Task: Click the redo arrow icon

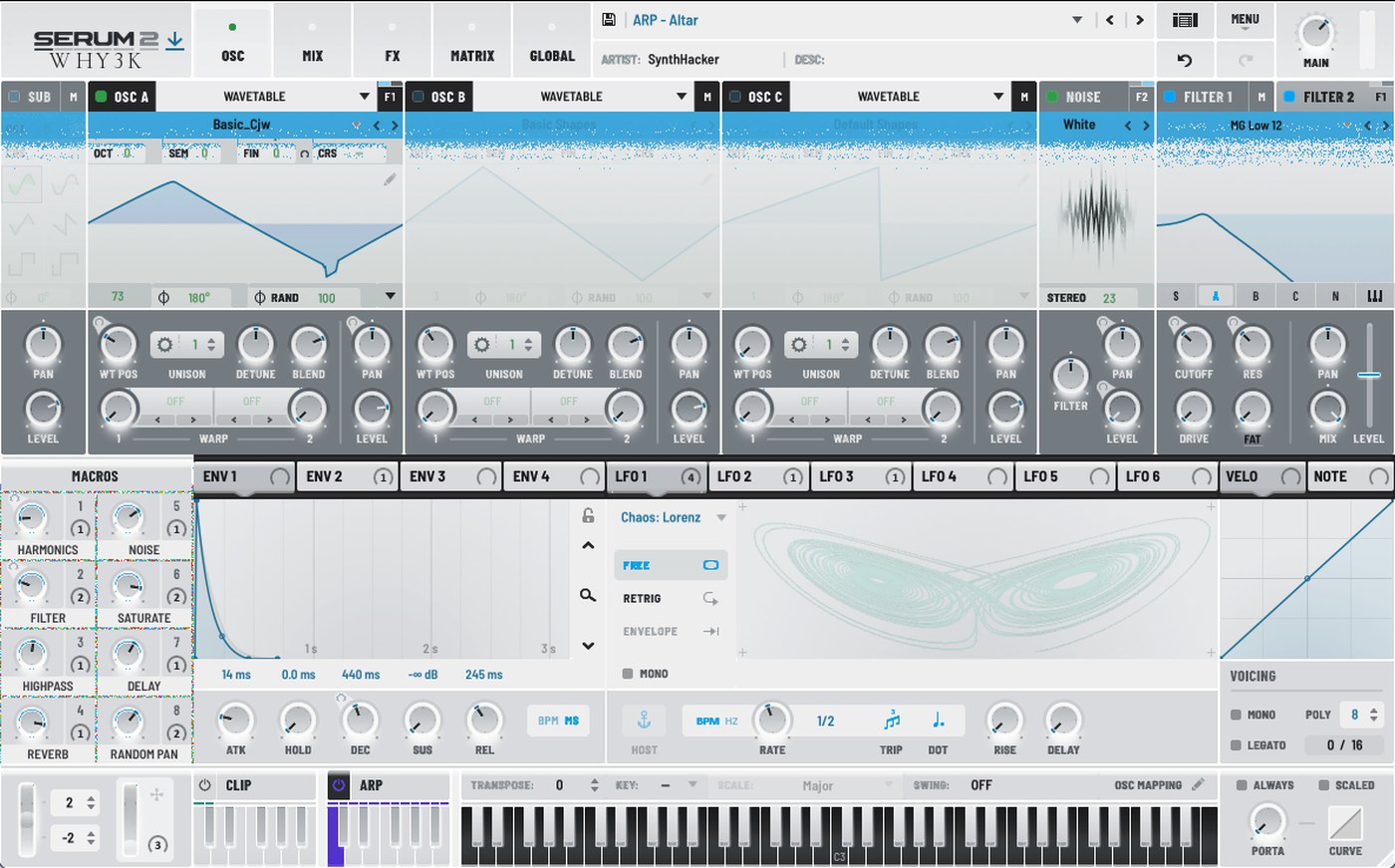Action: (1245, 60)
